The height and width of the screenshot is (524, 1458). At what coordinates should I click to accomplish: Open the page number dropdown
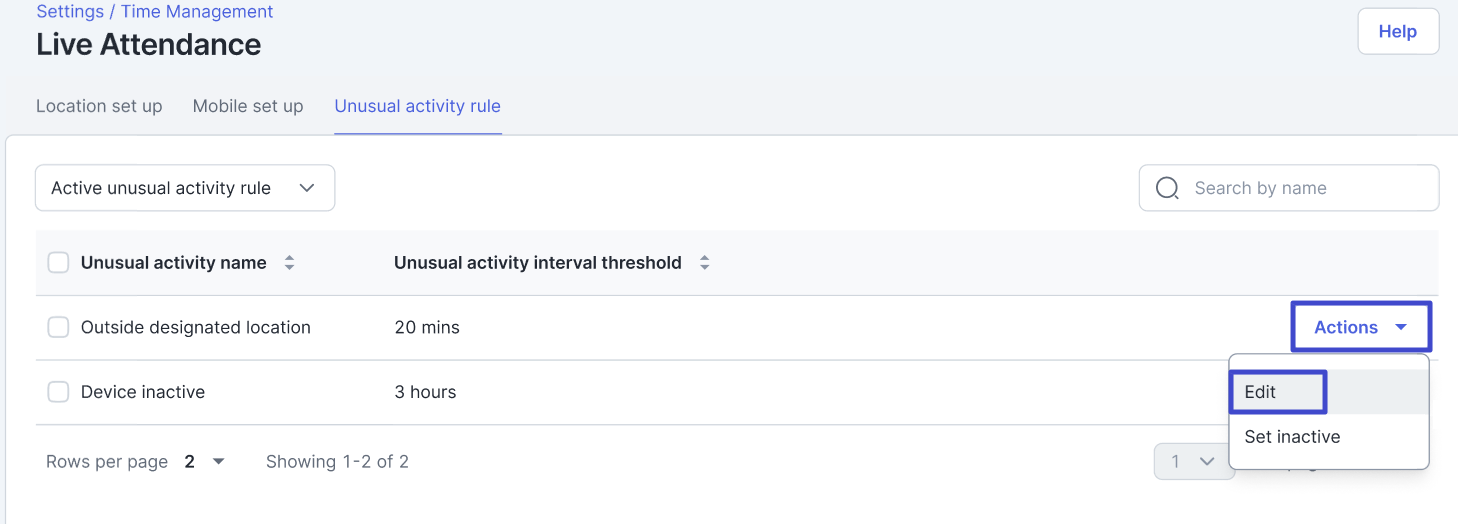(1194, 461)
